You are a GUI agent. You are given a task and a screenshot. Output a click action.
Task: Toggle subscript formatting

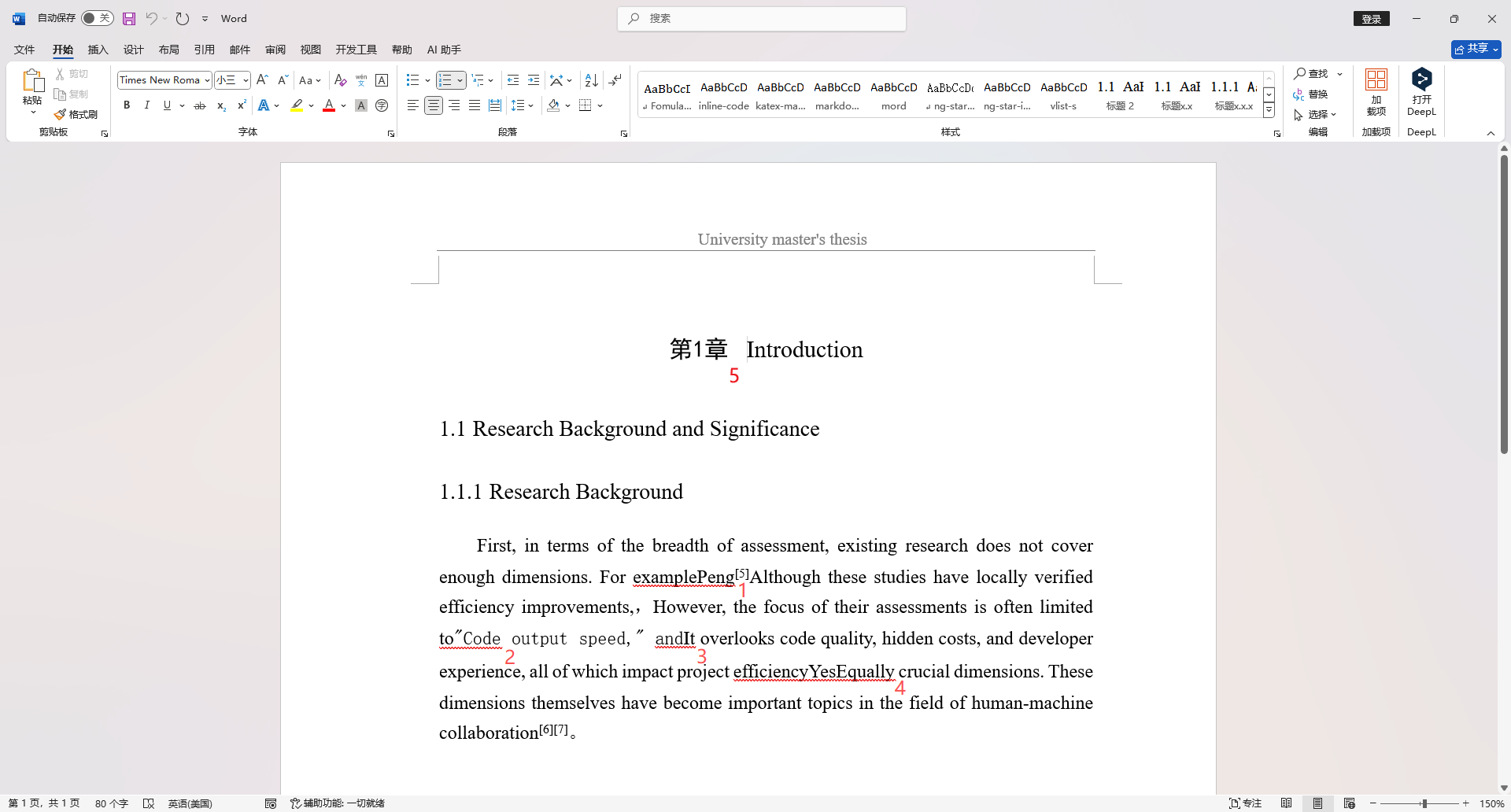tap(221, 105)
